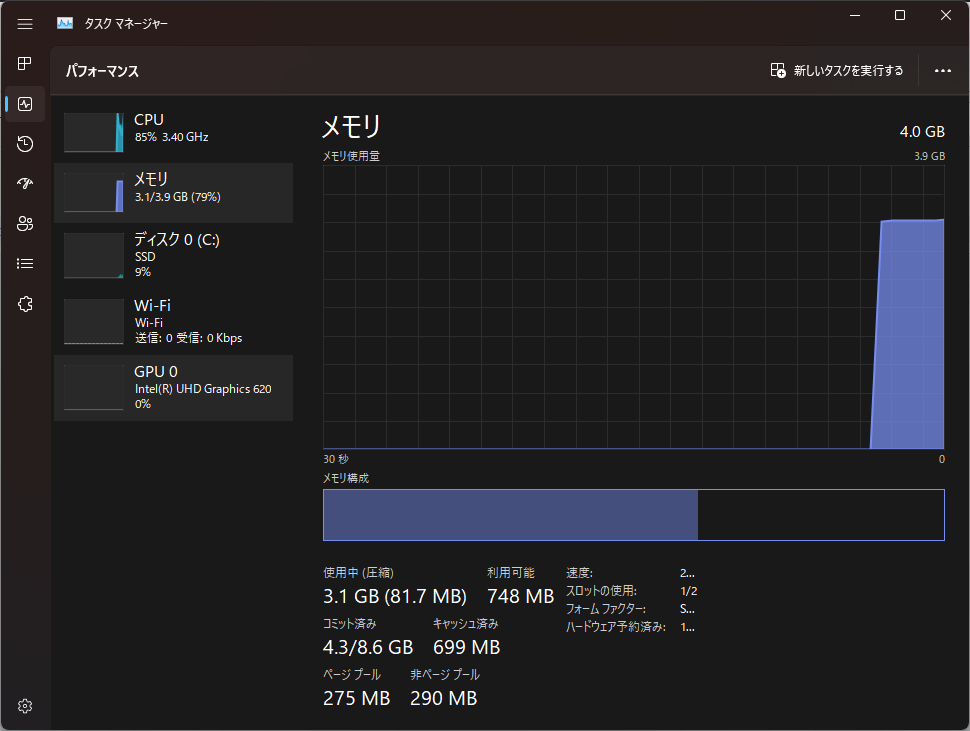Click 85% 3.40 GHz CPU stats
Viewport: 970px width, 731px height.
tap(171, 137)
